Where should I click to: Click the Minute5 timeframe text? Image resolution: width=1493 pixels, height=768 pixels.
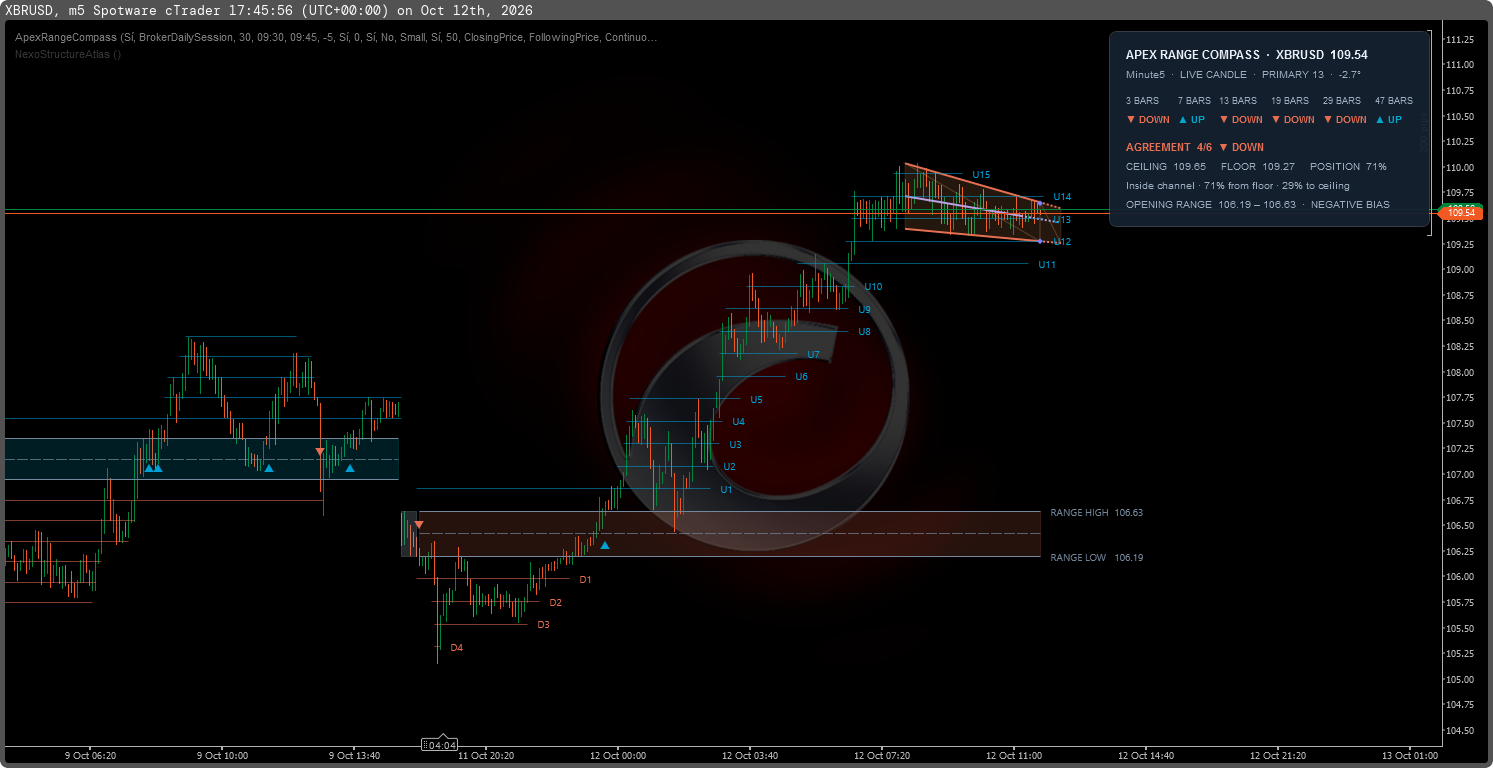1145,75
